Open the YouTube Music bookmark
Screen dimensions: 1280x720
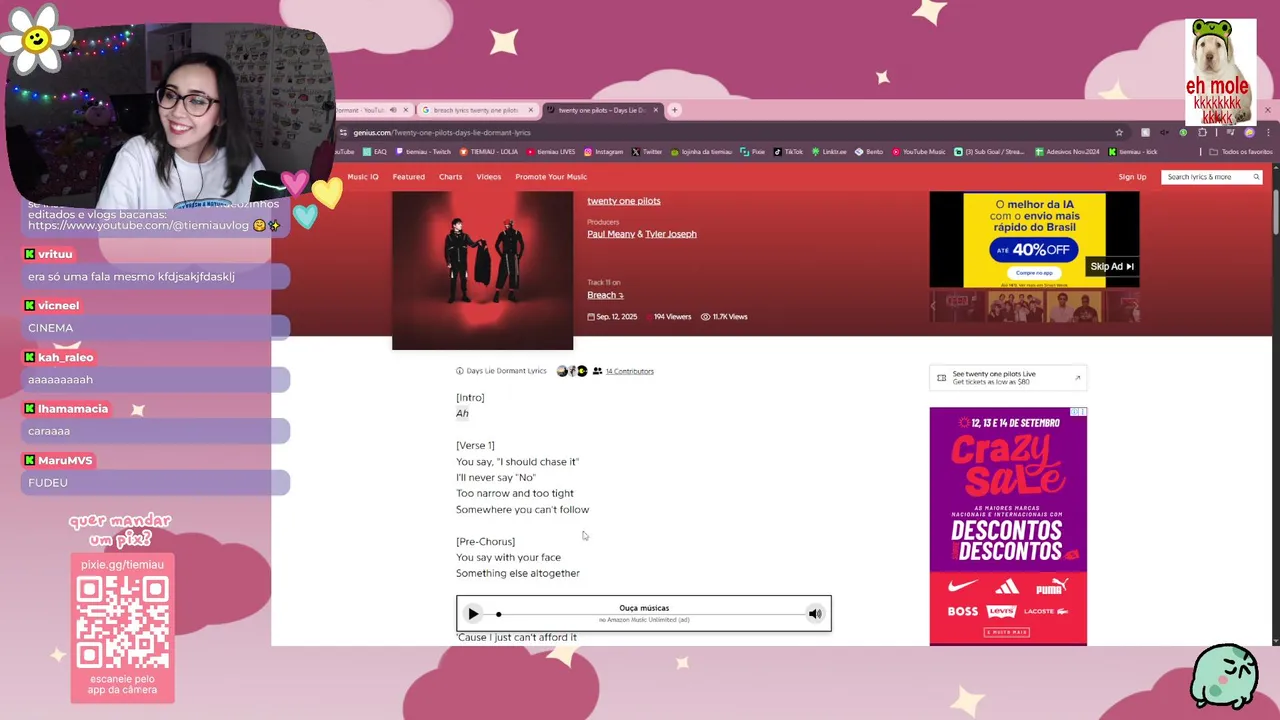tap(919, 152)
